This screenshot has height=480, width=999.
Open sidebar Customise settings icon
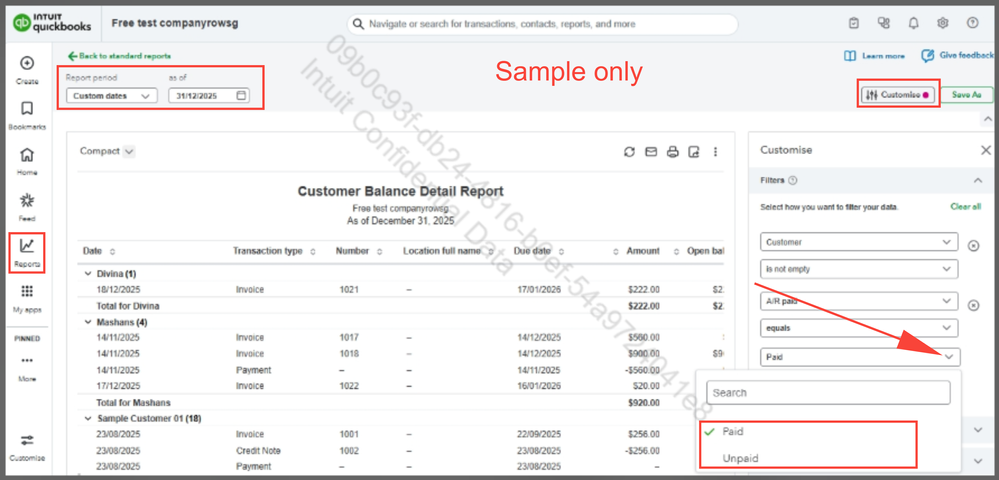click(27, 440)
